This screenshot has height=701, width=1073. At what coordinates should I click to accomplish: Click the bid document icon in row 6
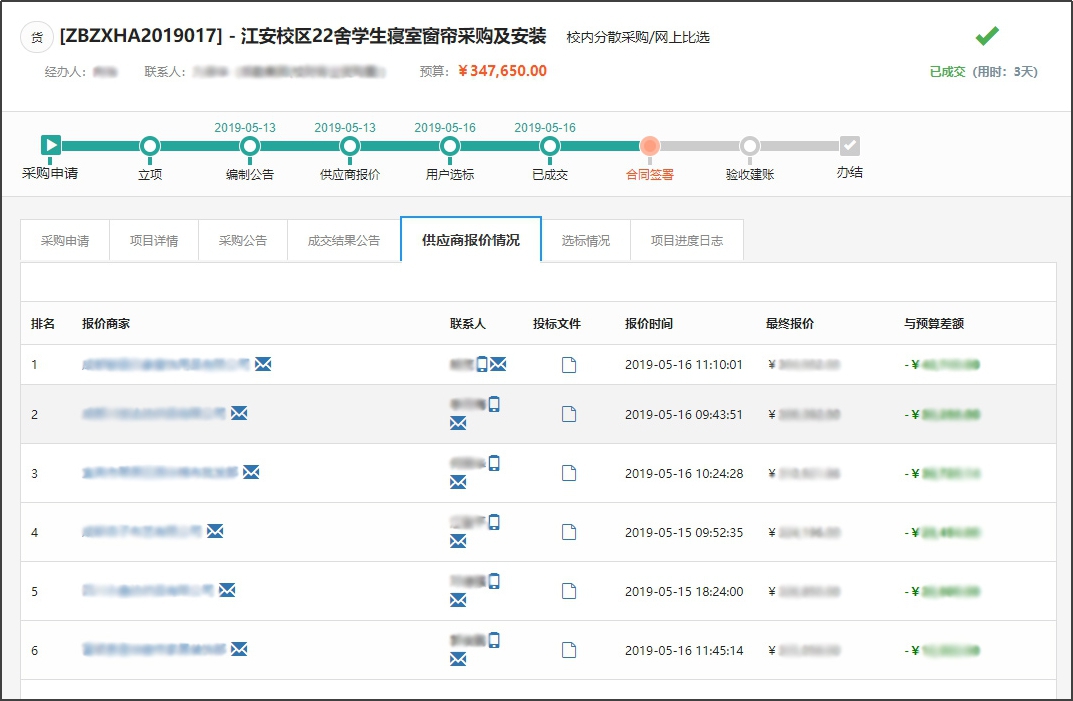pos(569,650)
